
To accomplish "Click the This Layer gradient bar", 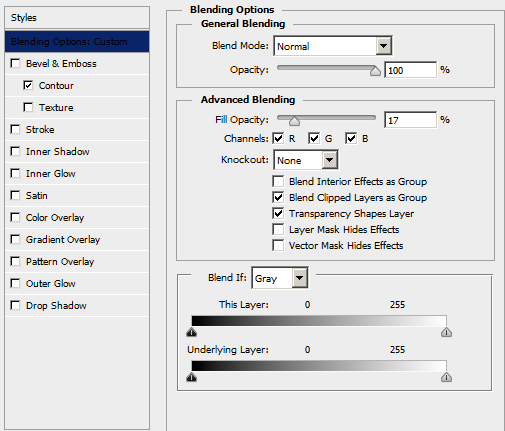I will (x=319, y=321).
